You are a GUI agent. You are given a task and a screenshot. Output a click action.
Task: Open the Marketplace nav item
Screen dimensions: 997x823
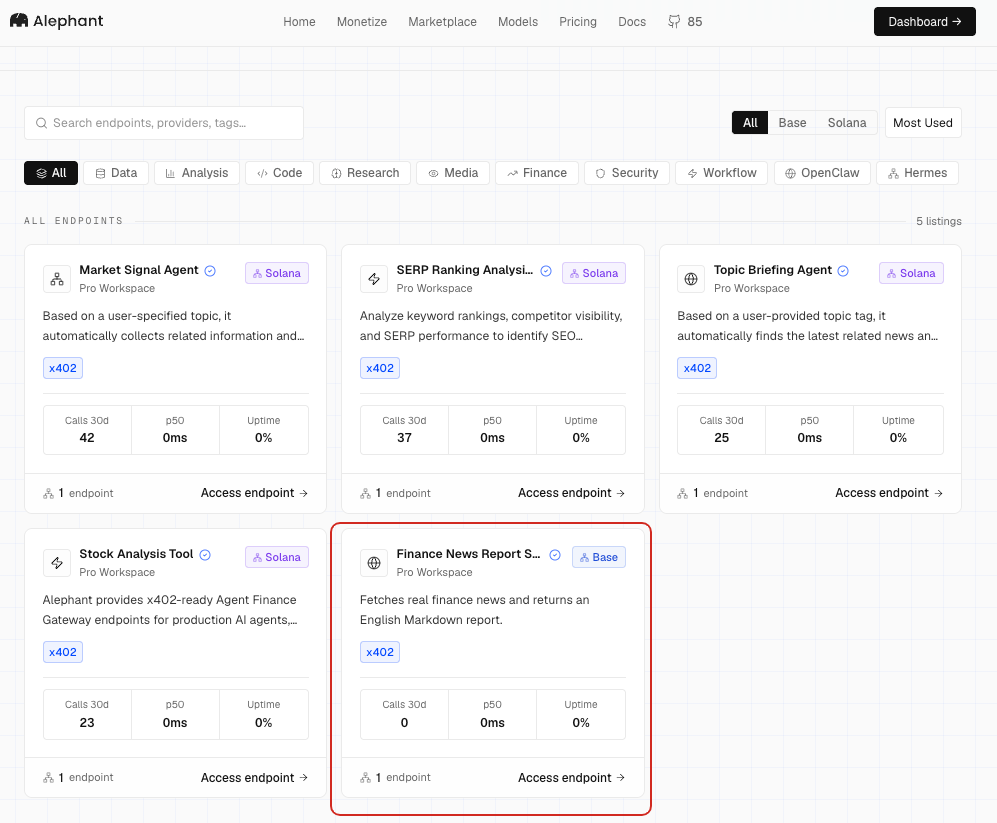pos(442,22)
